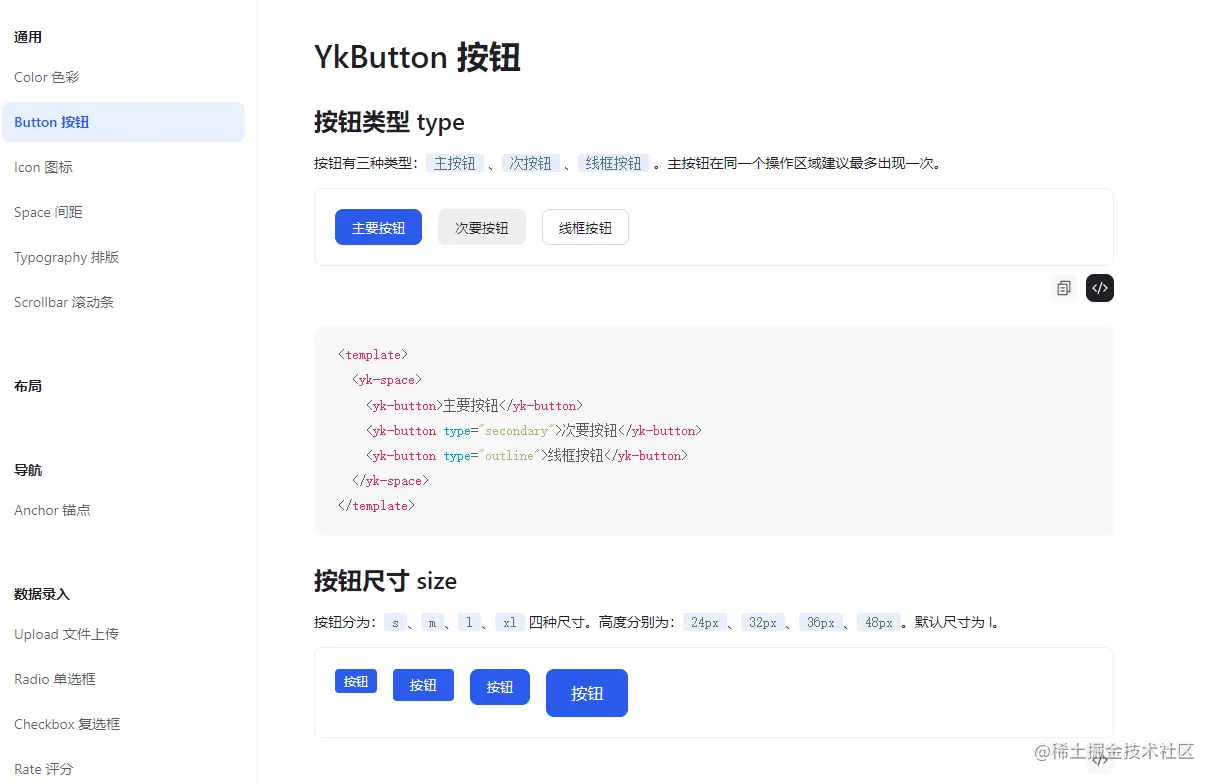Click the 主按钮 inline tag
Image resolution: width=1217 pixels, height=784 pixels.
(455, 163)
